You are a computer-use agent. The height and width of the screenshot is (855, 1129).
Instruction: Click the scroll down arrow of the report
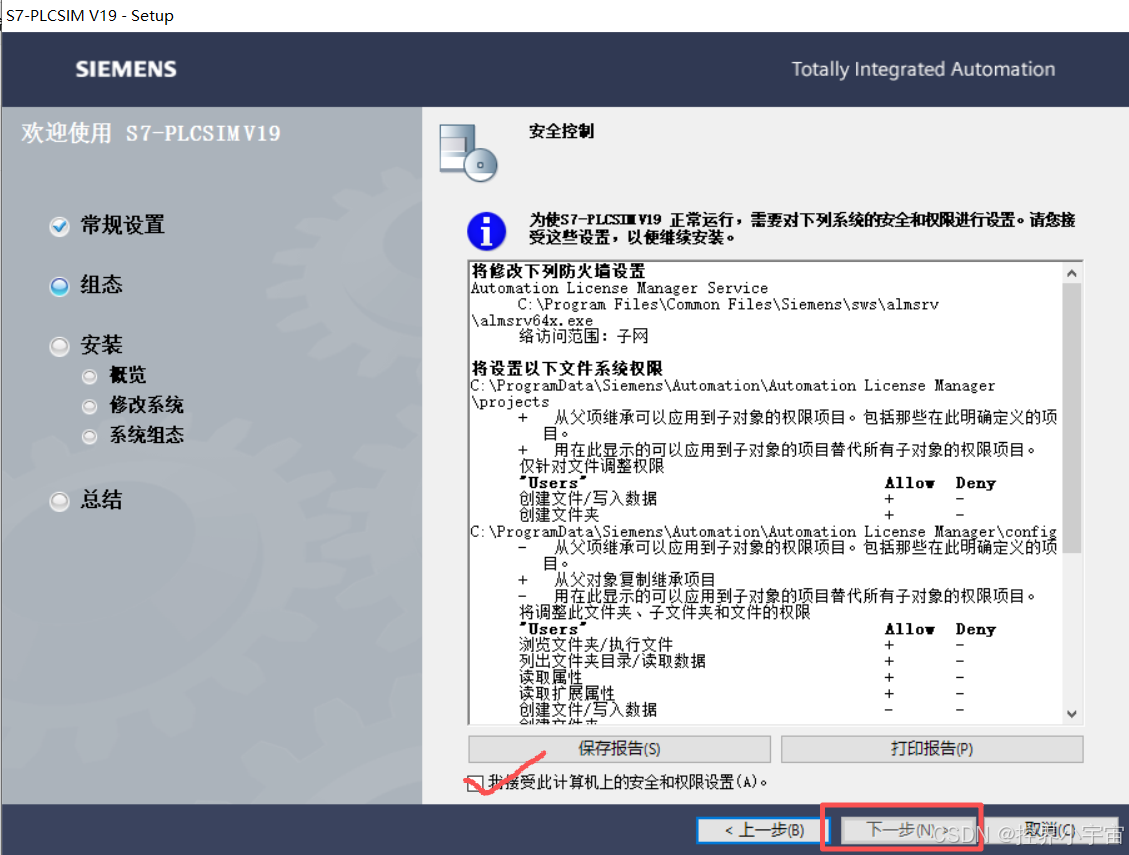1071,714
